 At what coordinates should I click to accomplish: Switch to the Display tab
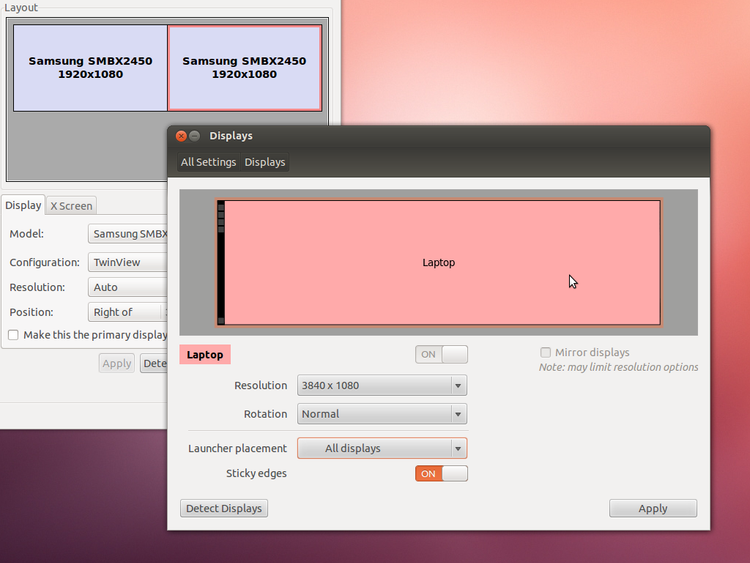[x=23, y=205]
